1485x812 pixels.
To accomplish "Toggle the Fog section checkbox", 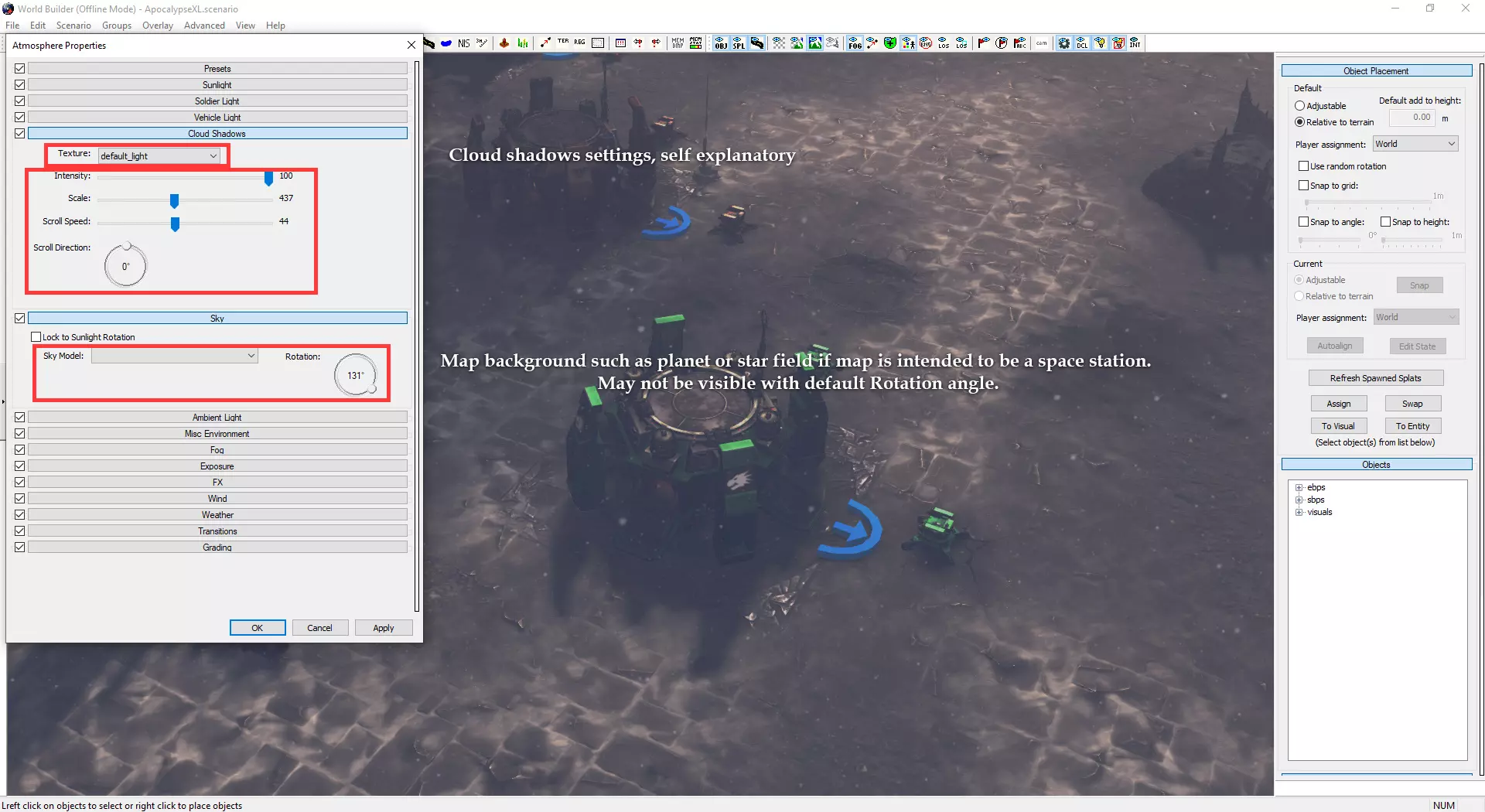I will (20, 450).
